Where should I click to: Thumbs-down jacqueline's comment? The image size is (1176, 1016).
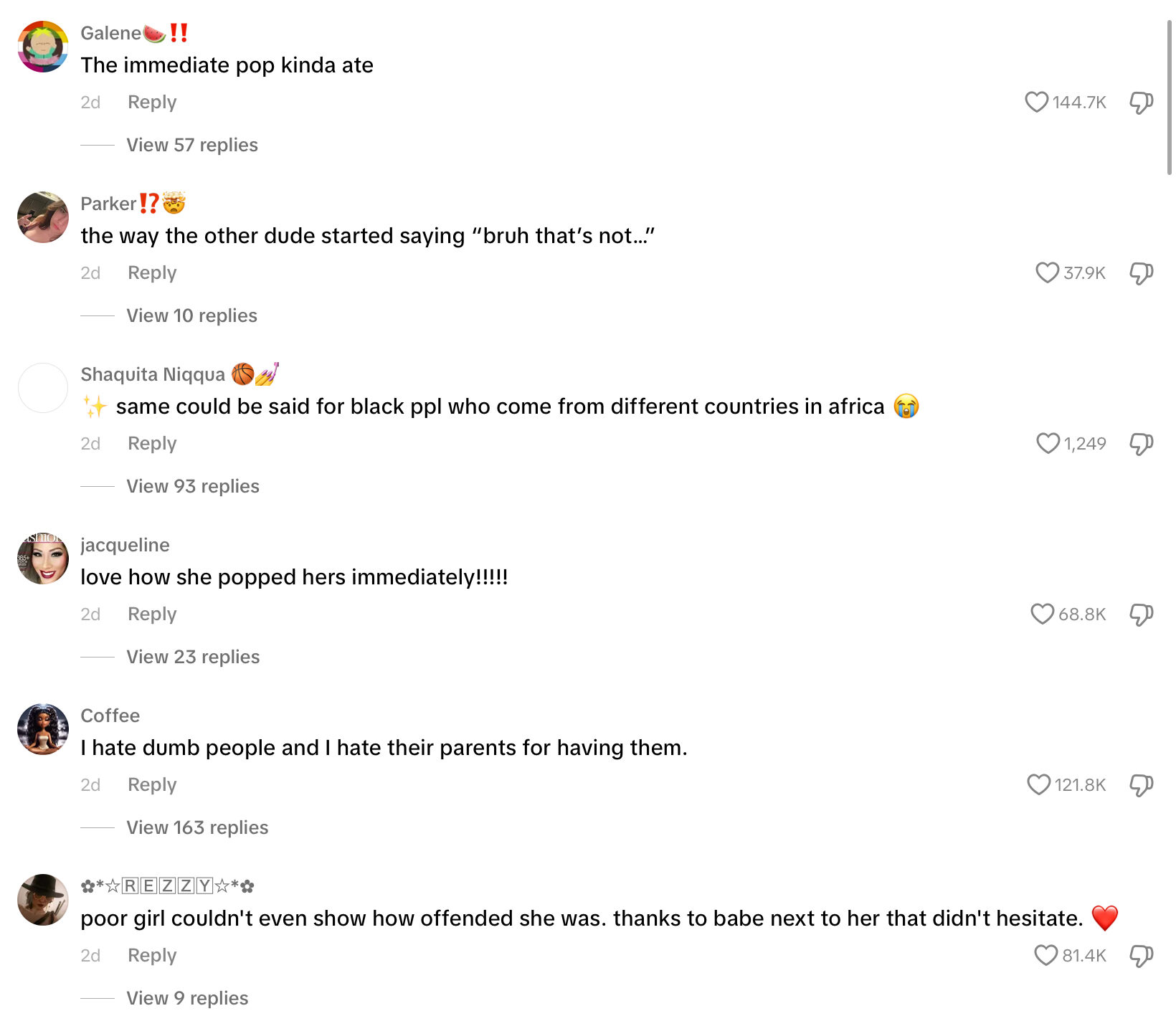tap(1141, 614)
